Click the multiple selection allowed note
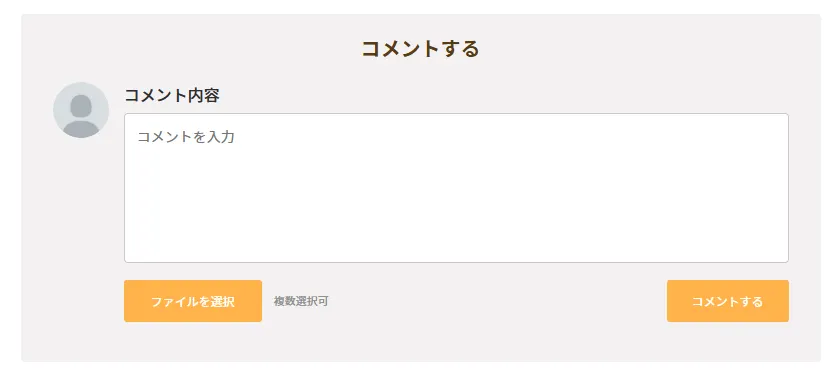Screen dimensions: 836x372 [x=301, y=302]
